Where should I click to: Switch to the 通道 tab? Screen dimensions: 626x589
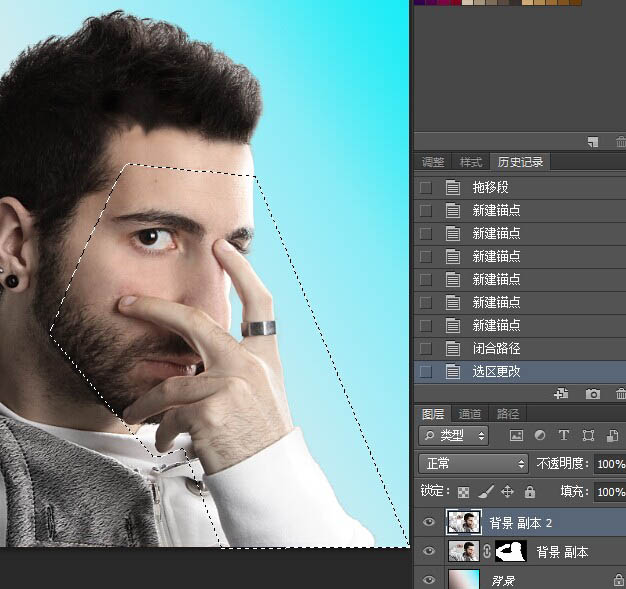470,414
